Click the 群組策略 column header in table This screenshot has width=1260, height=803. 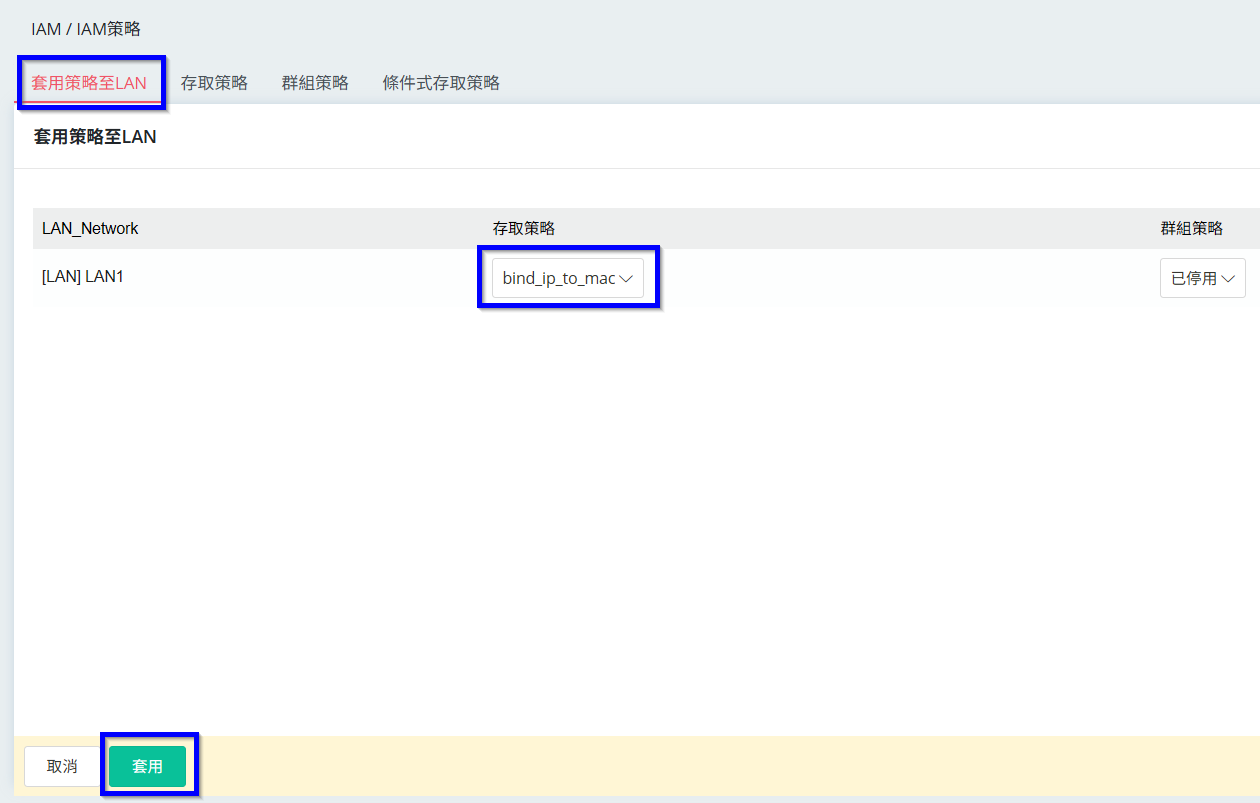(1191, 228)
